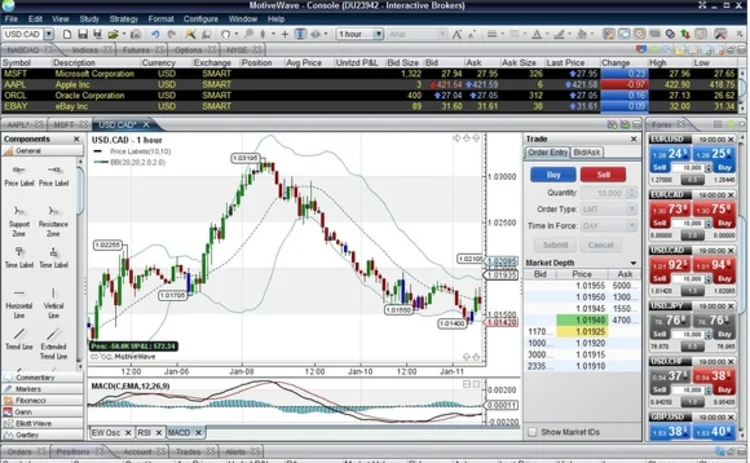Tick the Show Market IDs checkbox

click(x=532, y=432)
